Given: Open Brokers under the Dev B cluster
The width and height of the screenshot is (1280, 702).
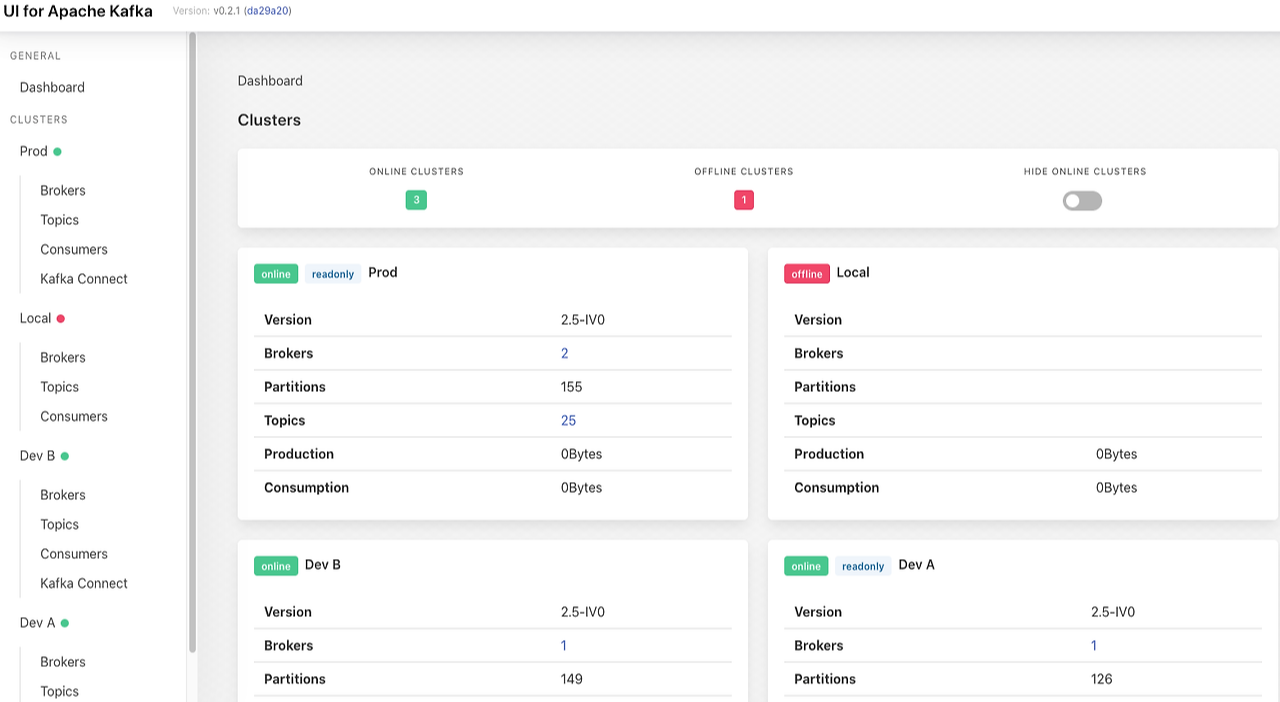Looking at the screenshot, I should click(x=63, y=495).
